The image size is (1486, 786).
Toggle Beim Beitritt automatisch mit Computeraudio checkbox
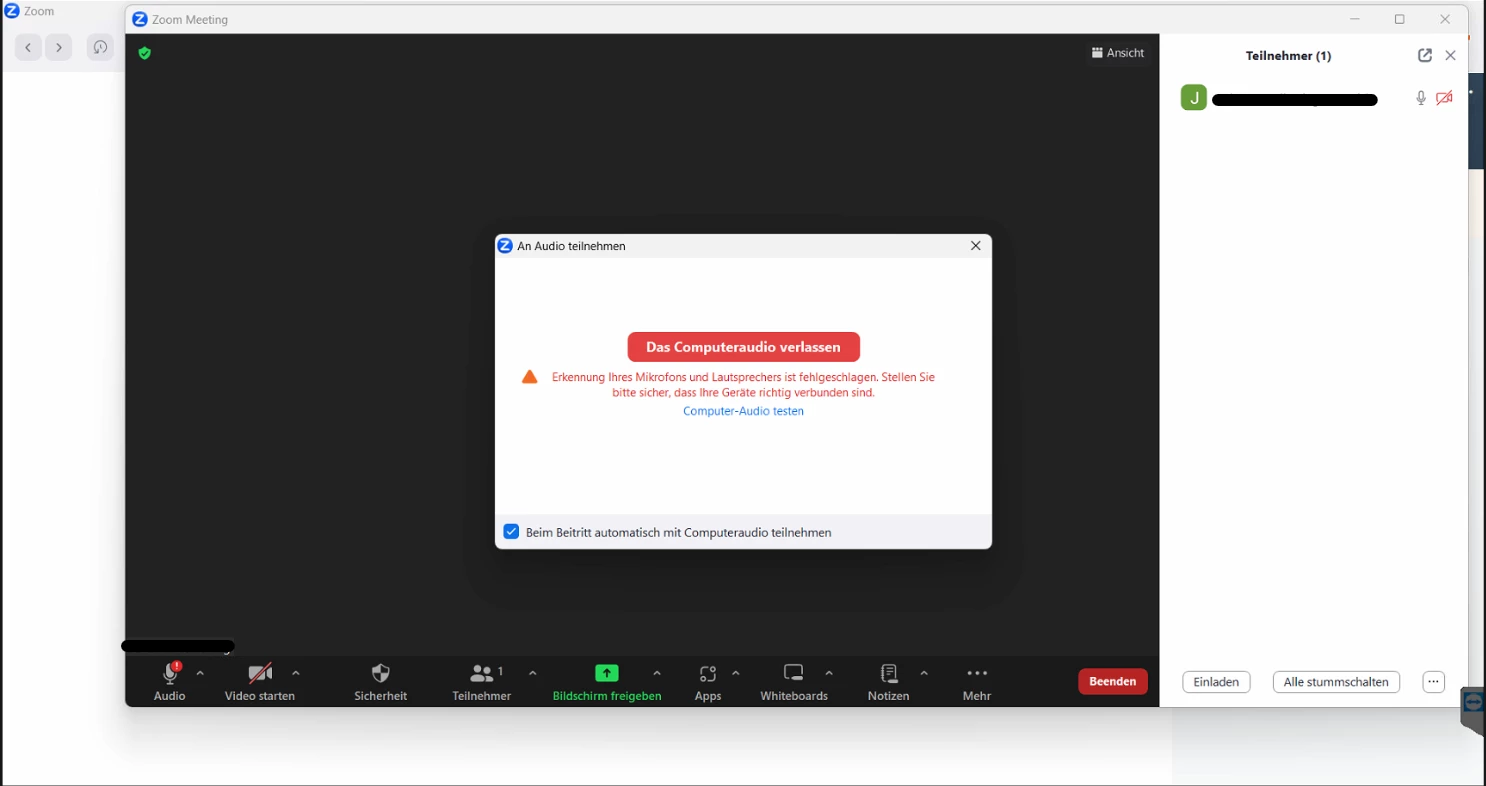[511, 532]
